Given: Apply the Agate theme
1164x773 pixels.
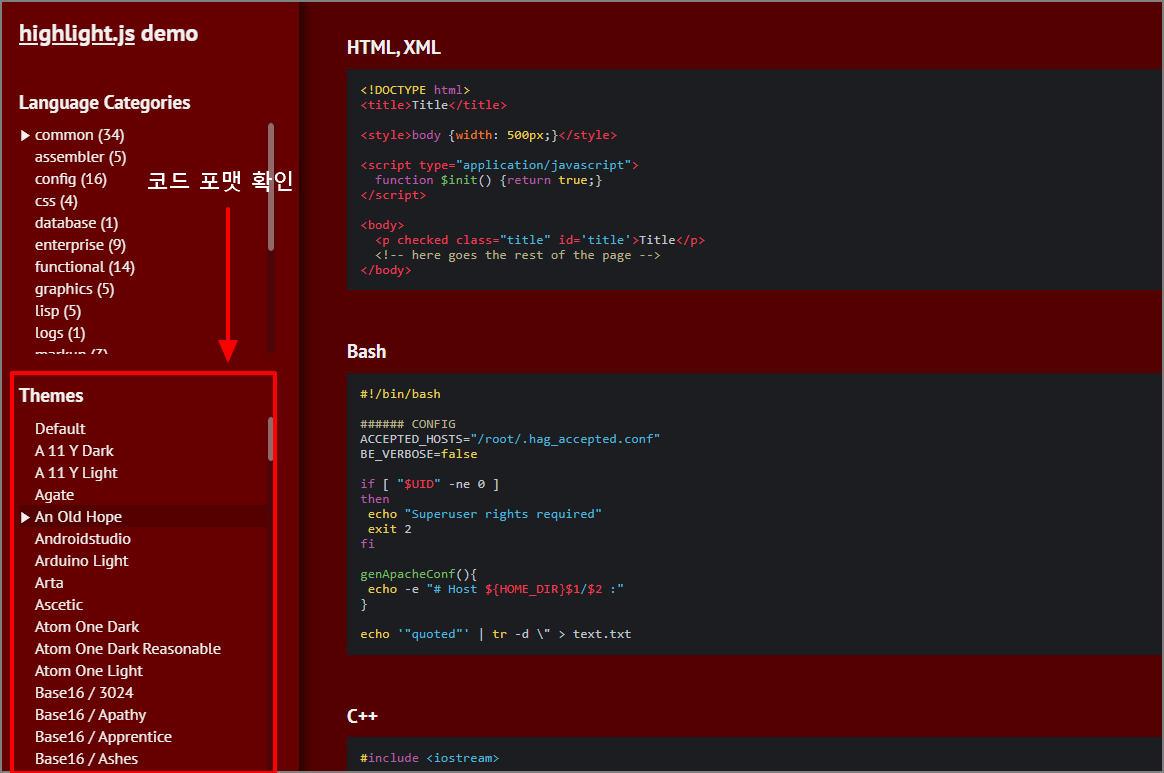Looking at the screenshot, I should coord(54,495).
